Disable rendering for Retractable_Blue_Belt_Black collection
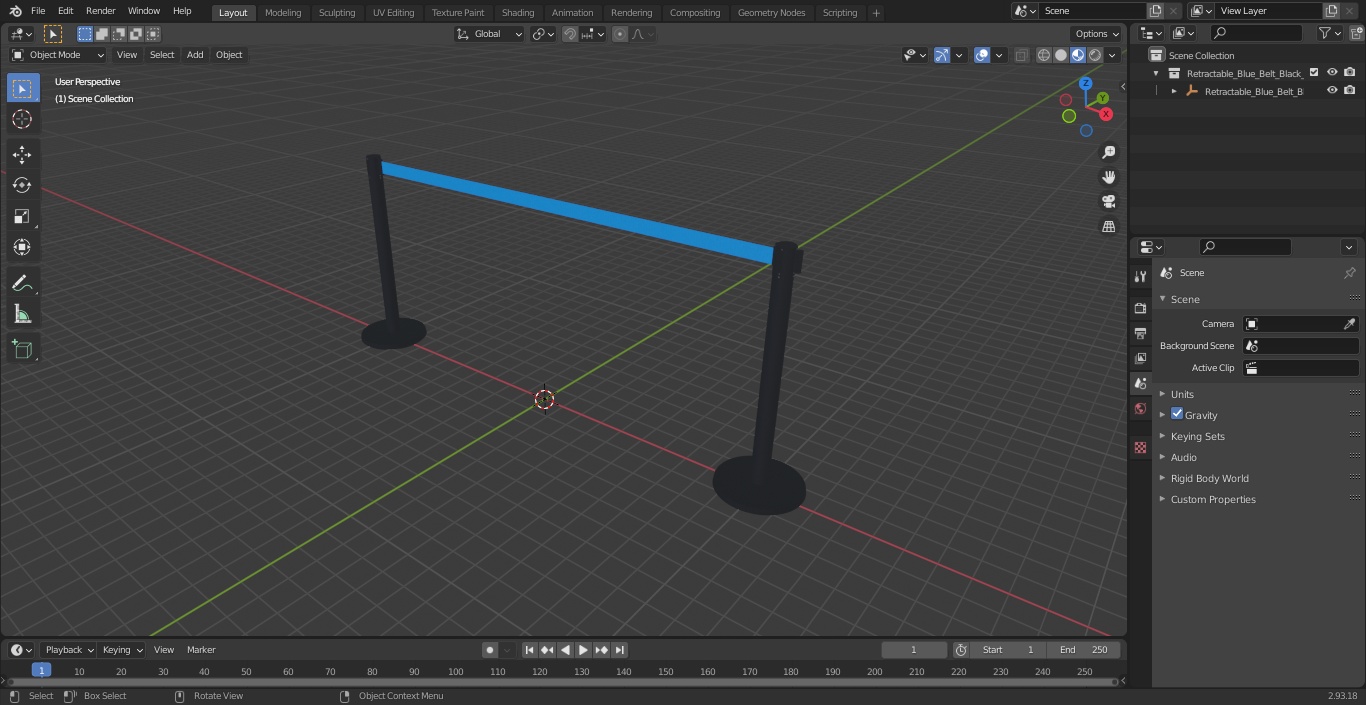 (1350, 72)
